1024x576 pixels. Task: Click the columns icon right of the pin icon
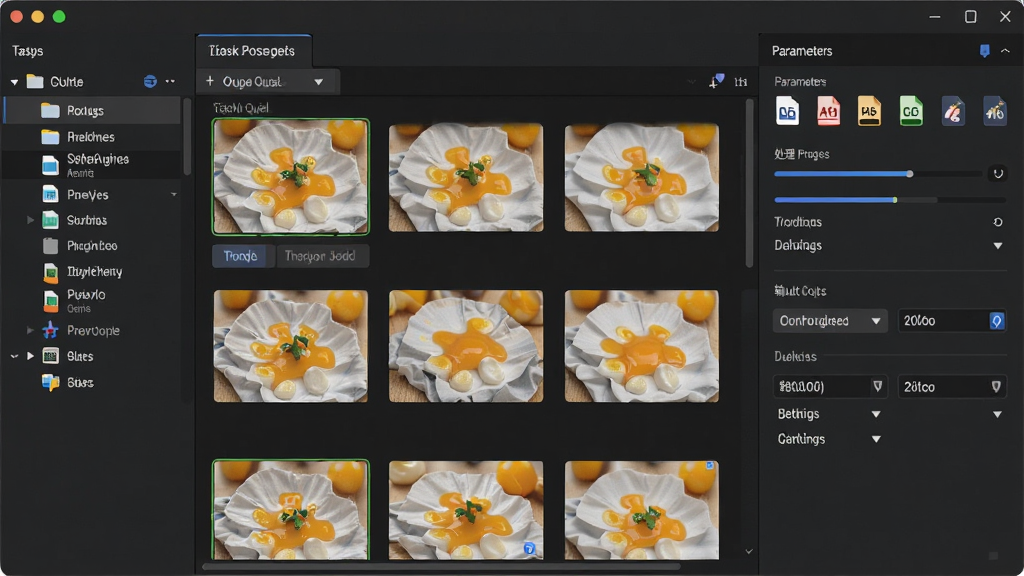(741, 82)
